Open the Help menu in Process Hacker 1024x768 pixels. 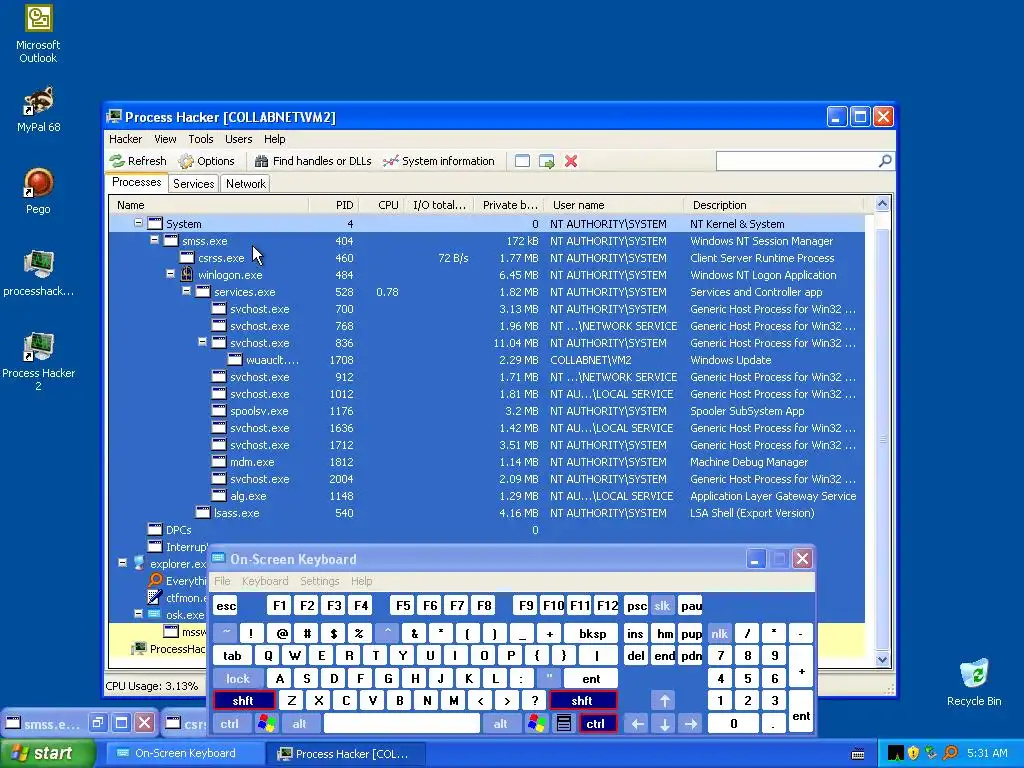pos(274,139)
